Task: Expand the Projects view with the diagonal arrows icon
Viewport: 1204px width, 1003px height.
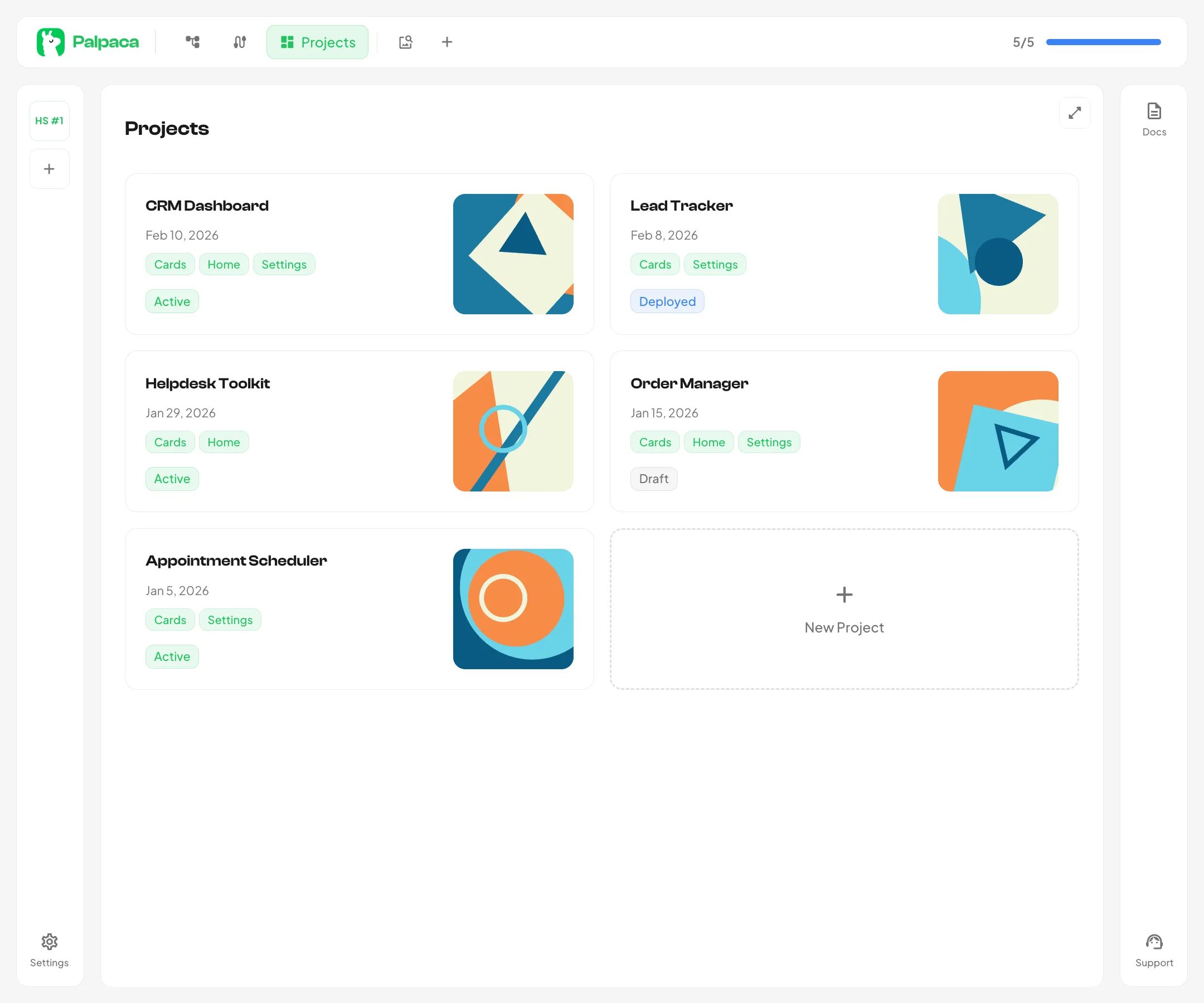Action: tap(1075, 113)
